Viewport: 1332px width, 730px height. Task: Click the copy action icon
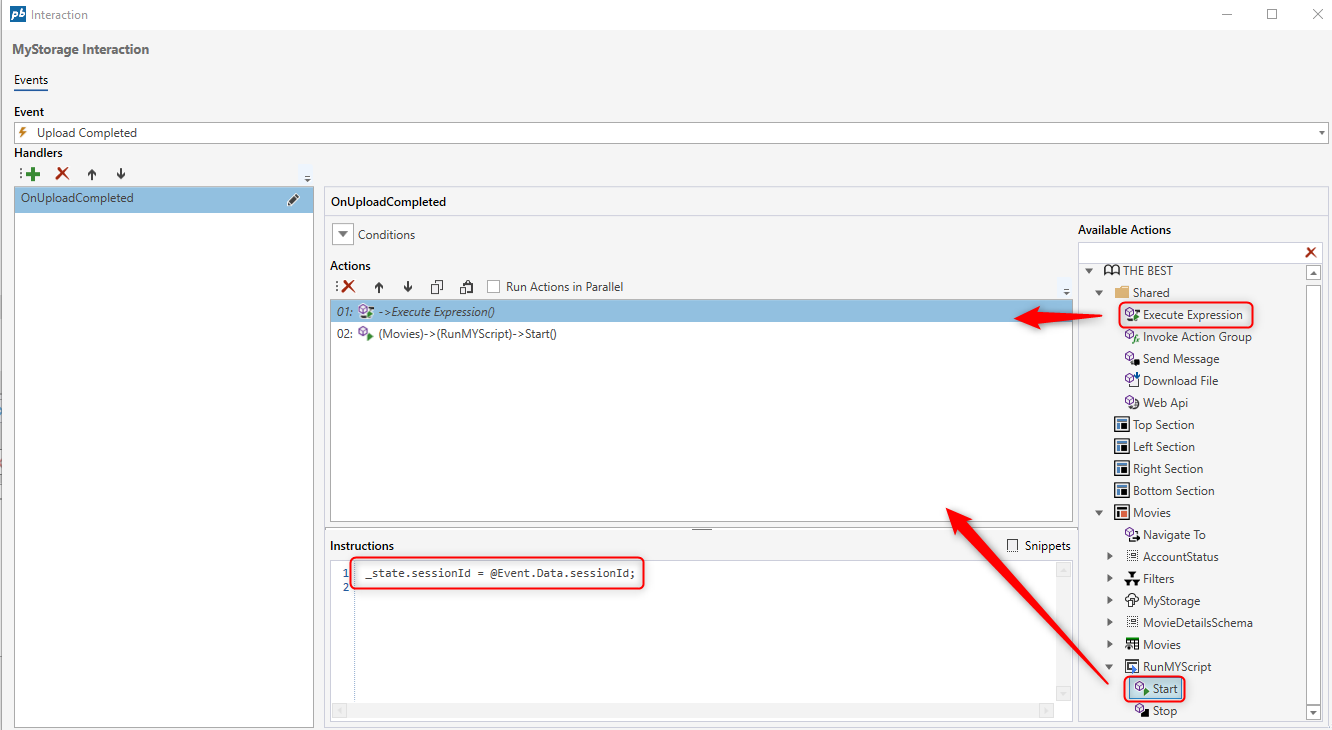(437, 287)
